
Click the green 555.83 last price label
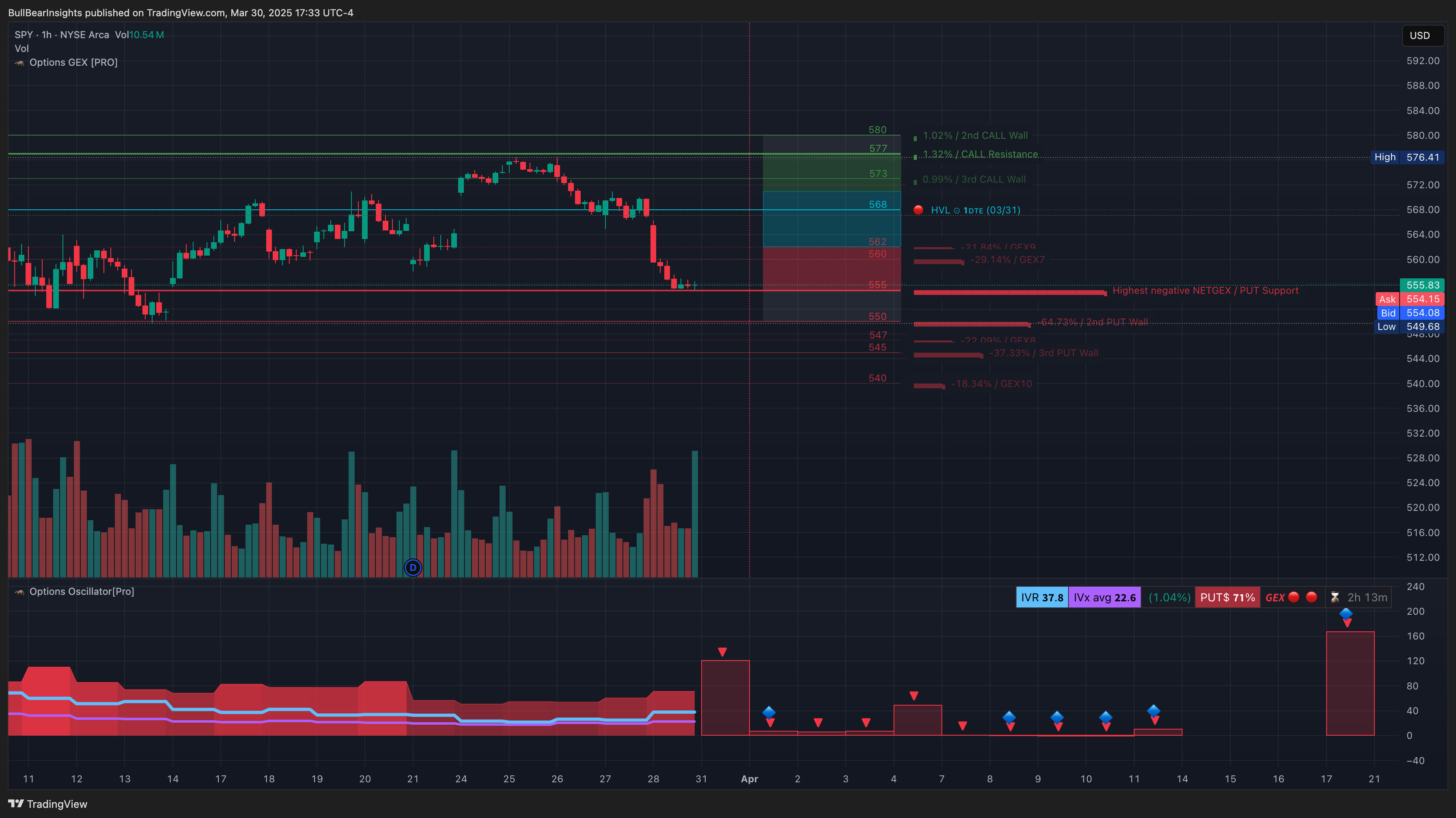pyautogui.click(x=1422, y=286)
